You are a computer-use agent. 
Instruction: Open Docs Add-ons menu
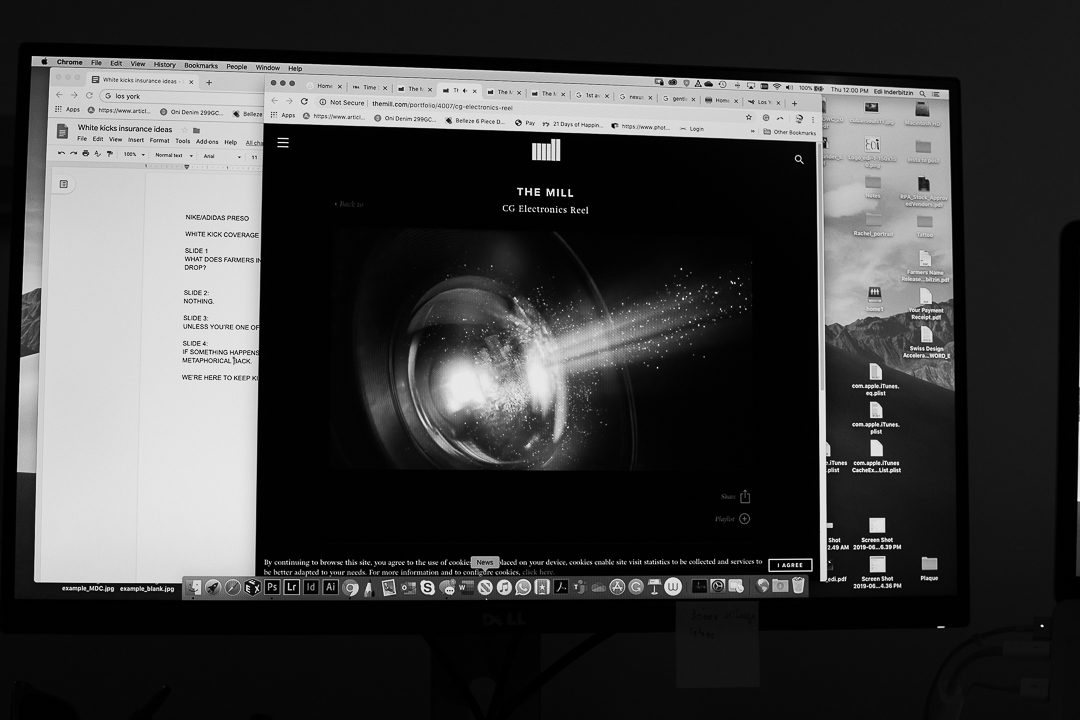click(x=207, y=142)
